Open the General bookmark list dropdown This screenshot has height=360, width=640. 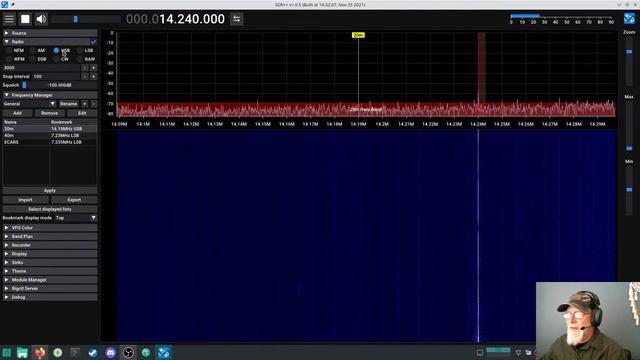[29, 104]
